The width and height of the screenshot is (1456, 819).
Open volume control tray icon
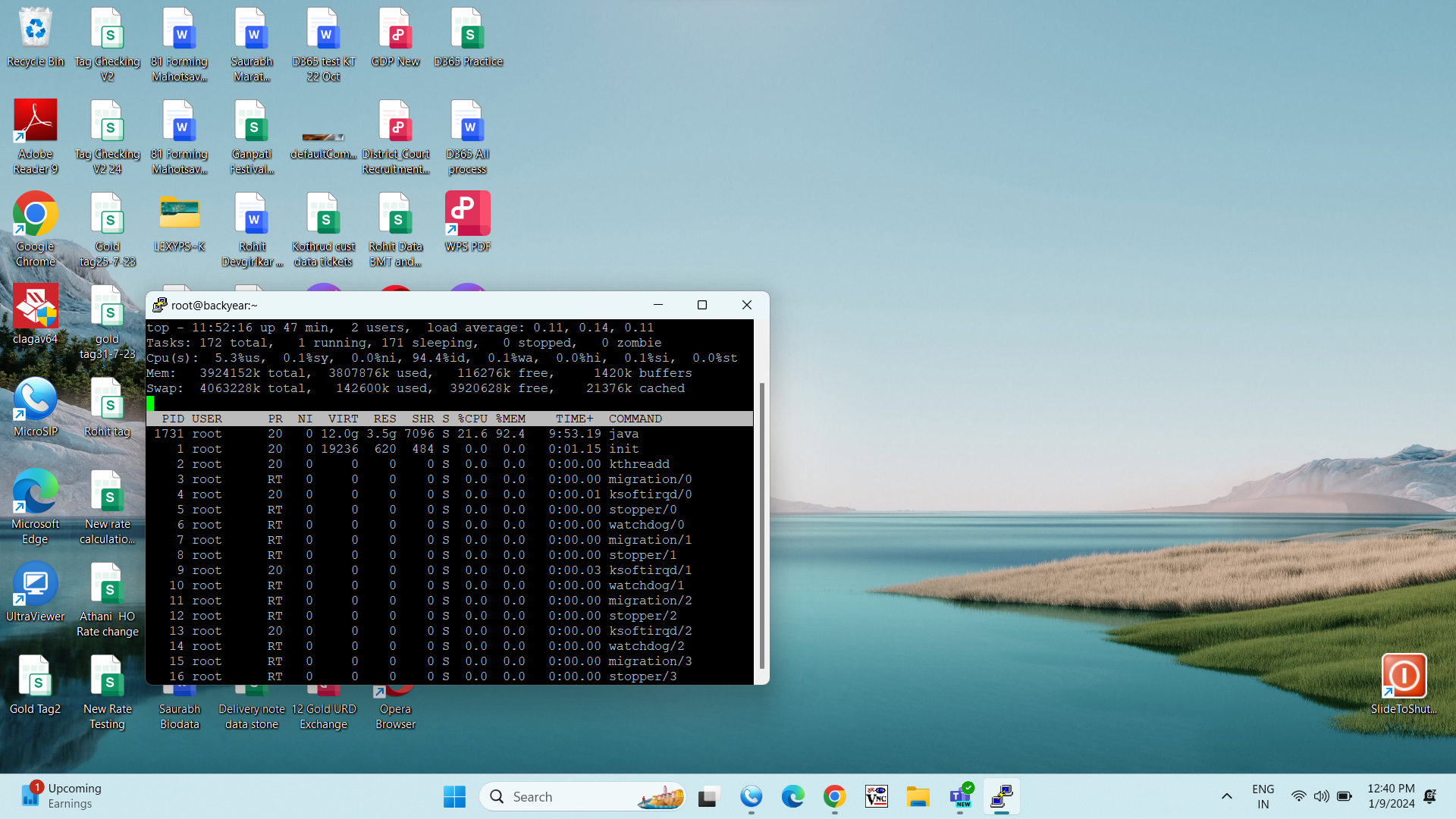point(1321,796)
